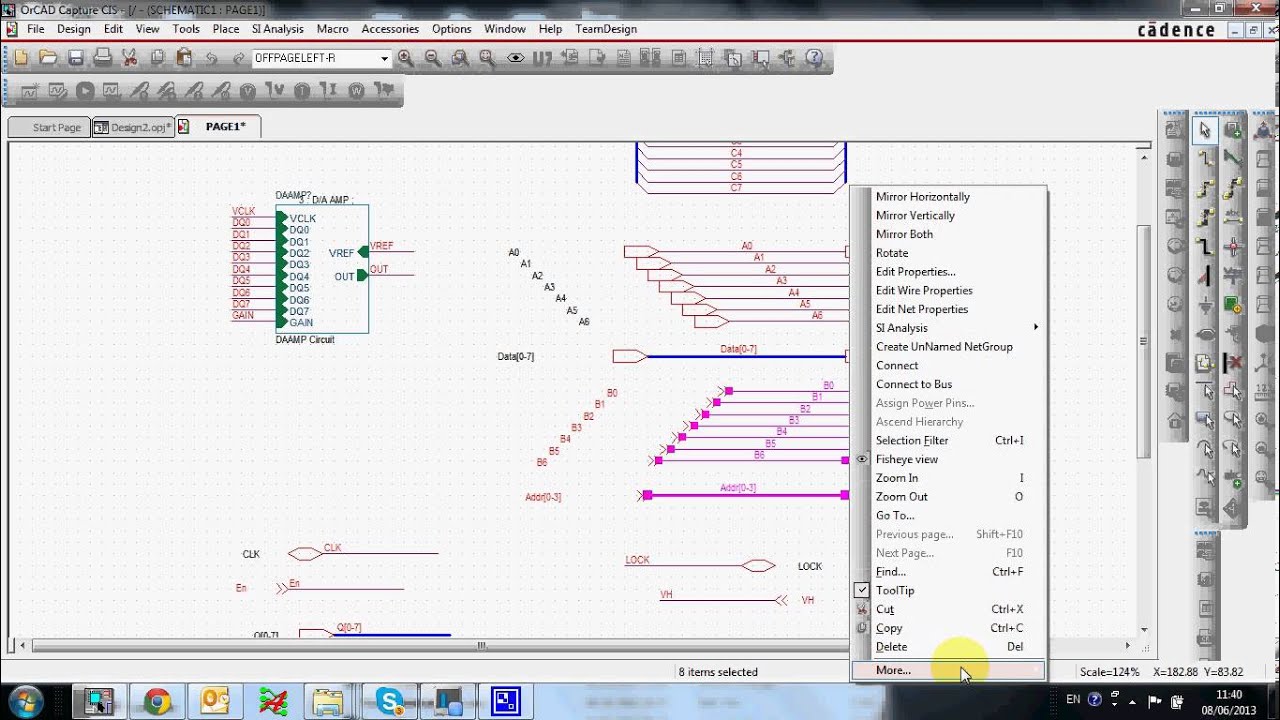Click the Annotate U? toolbar icon
Viewport: 1280px width, 720px height.
click(542, 58)
